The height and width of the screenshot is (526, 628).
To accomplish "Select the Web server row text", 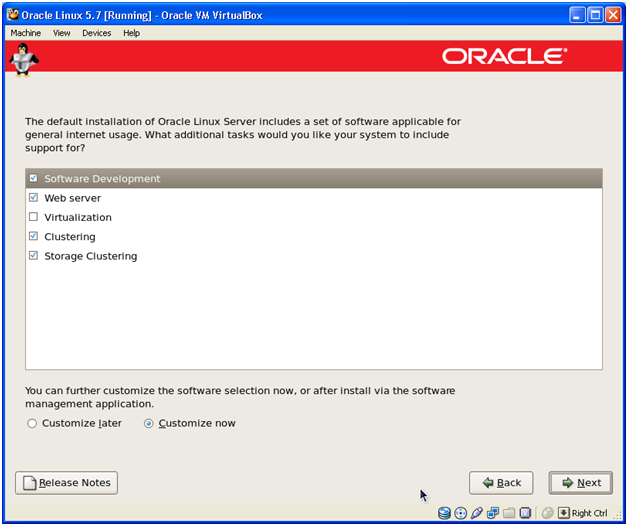I will (72, 198).
